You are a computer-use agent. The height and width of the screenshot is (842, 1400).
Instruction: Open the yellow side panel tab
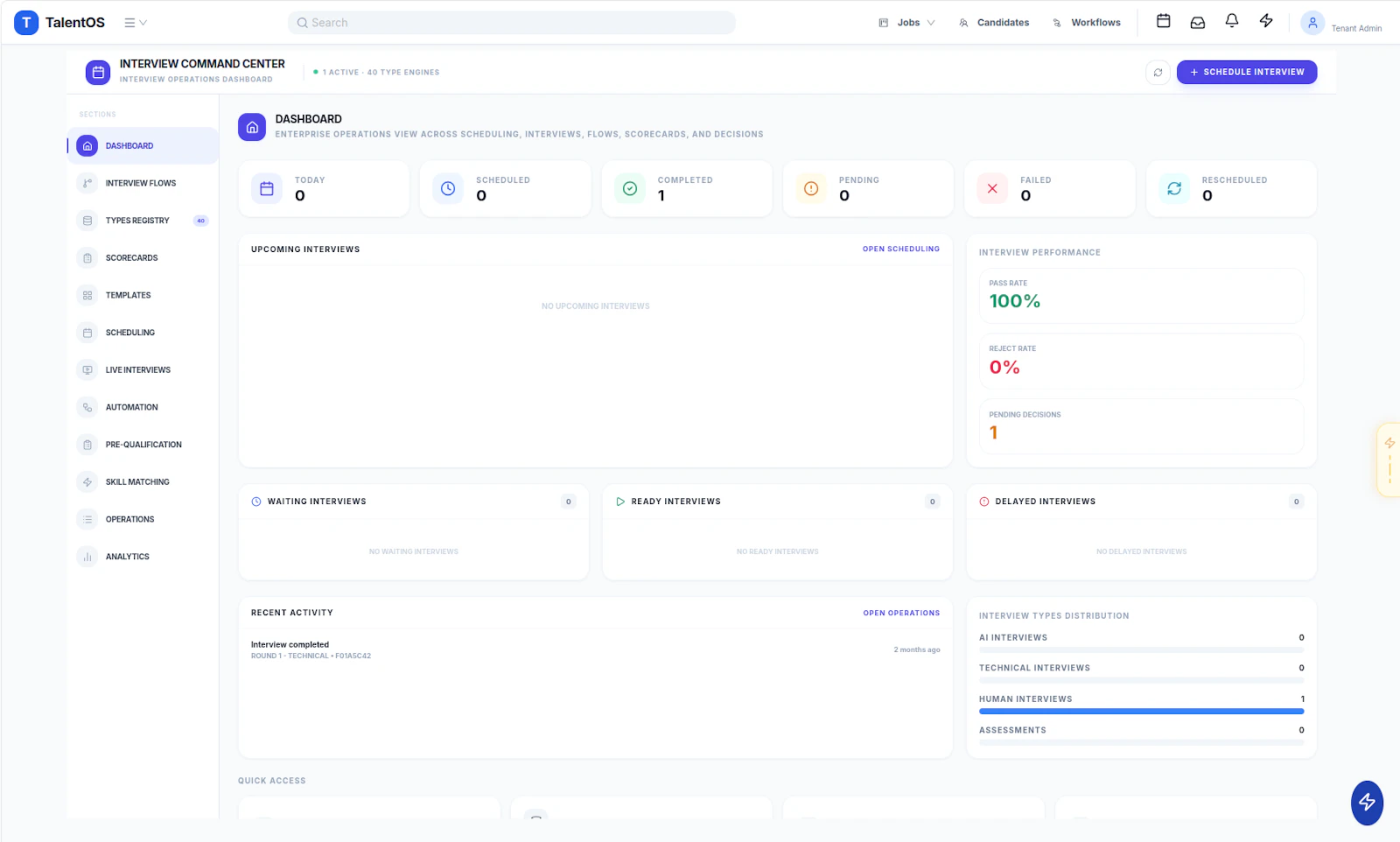(x=1389, y=460)
